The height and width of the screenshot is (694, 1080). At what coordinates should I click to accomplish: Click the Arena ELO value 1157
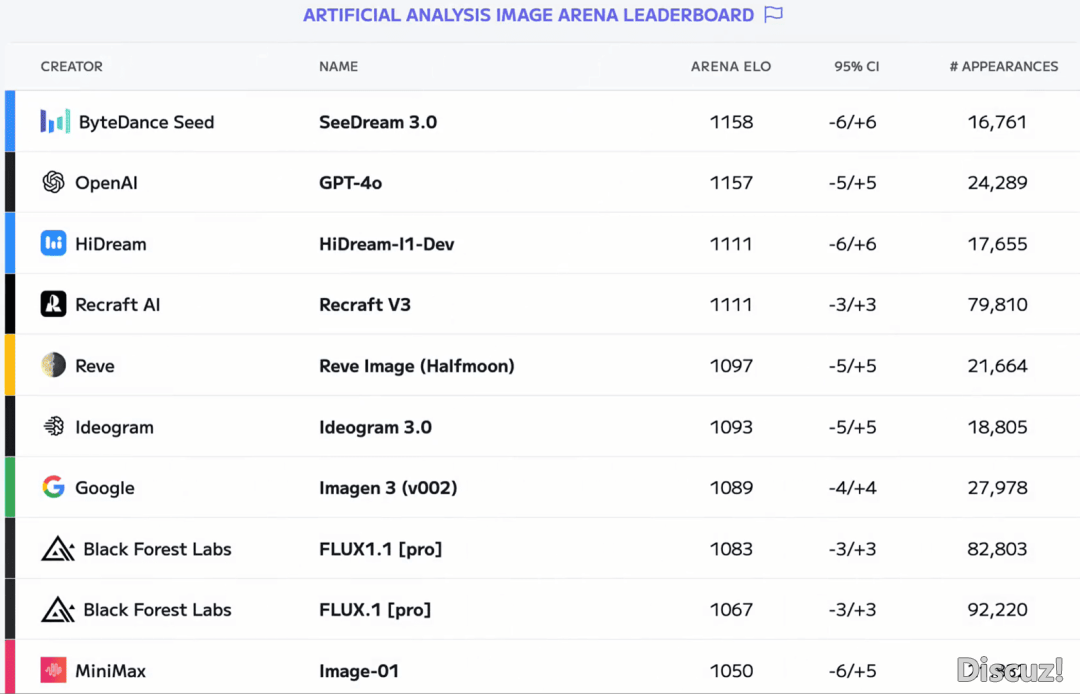[x=731, y=182]
